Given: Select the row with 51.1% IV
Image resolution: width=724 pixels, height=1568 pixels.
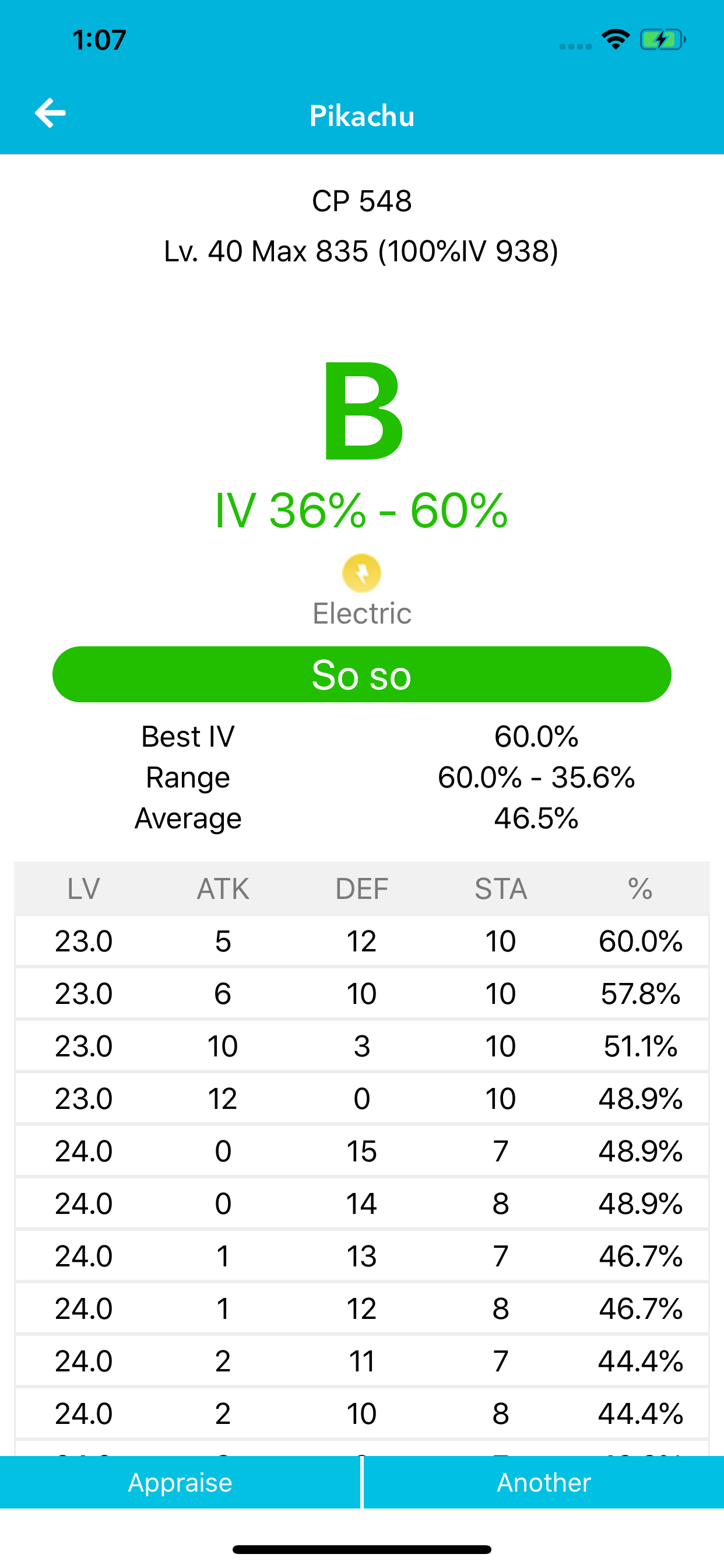Looking at the screenshot, I should (361, 1046).
